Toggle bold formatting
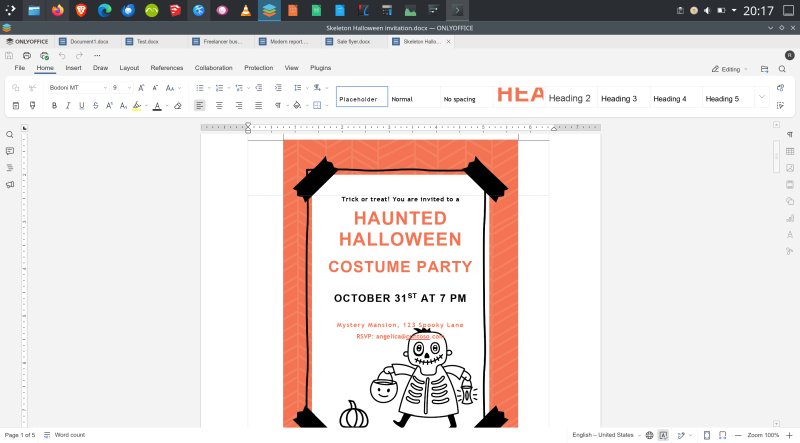This screenshot has width=800, height=443. click(55, 105)
